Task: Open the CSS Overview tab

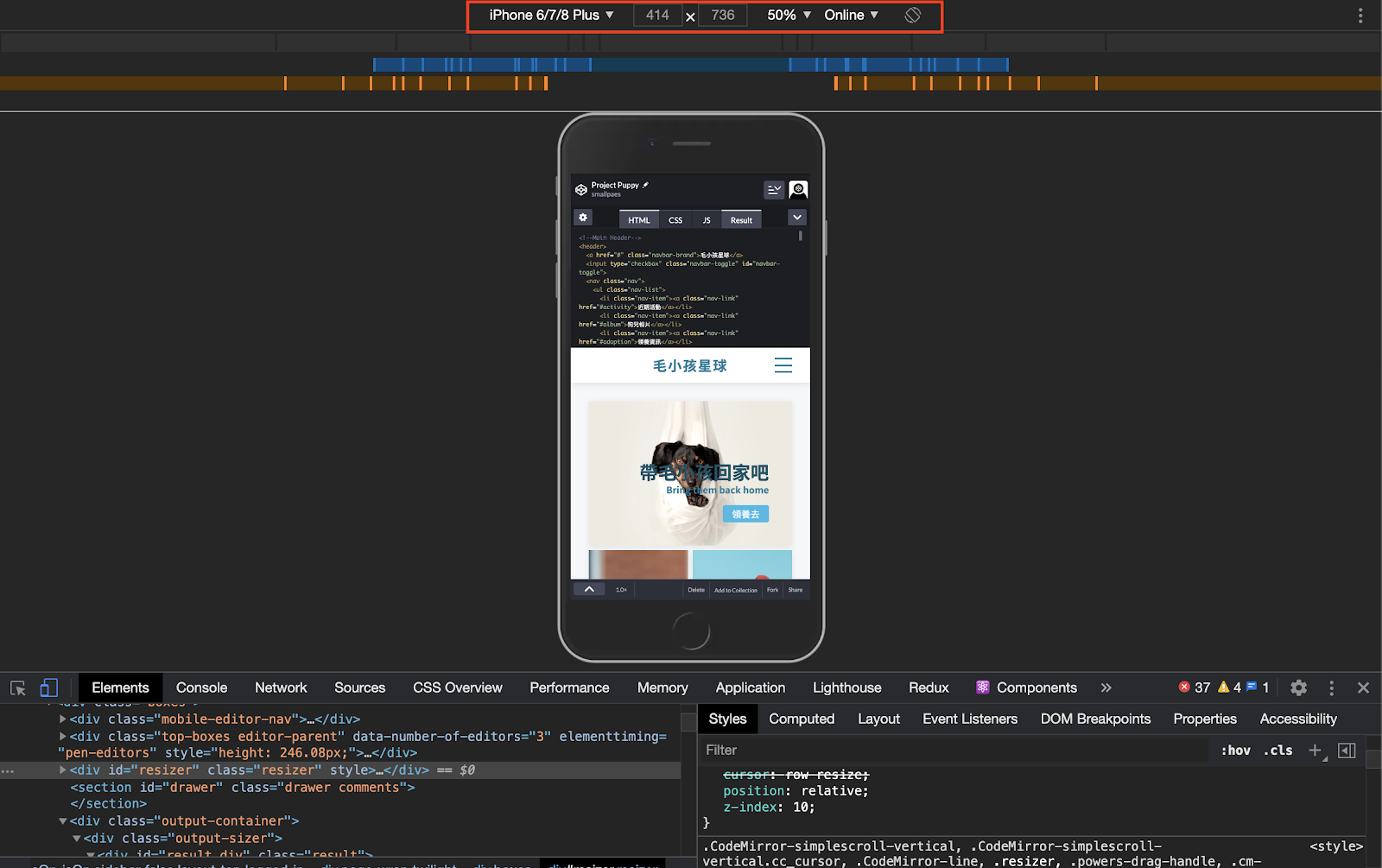Action: tap(457, 687)
